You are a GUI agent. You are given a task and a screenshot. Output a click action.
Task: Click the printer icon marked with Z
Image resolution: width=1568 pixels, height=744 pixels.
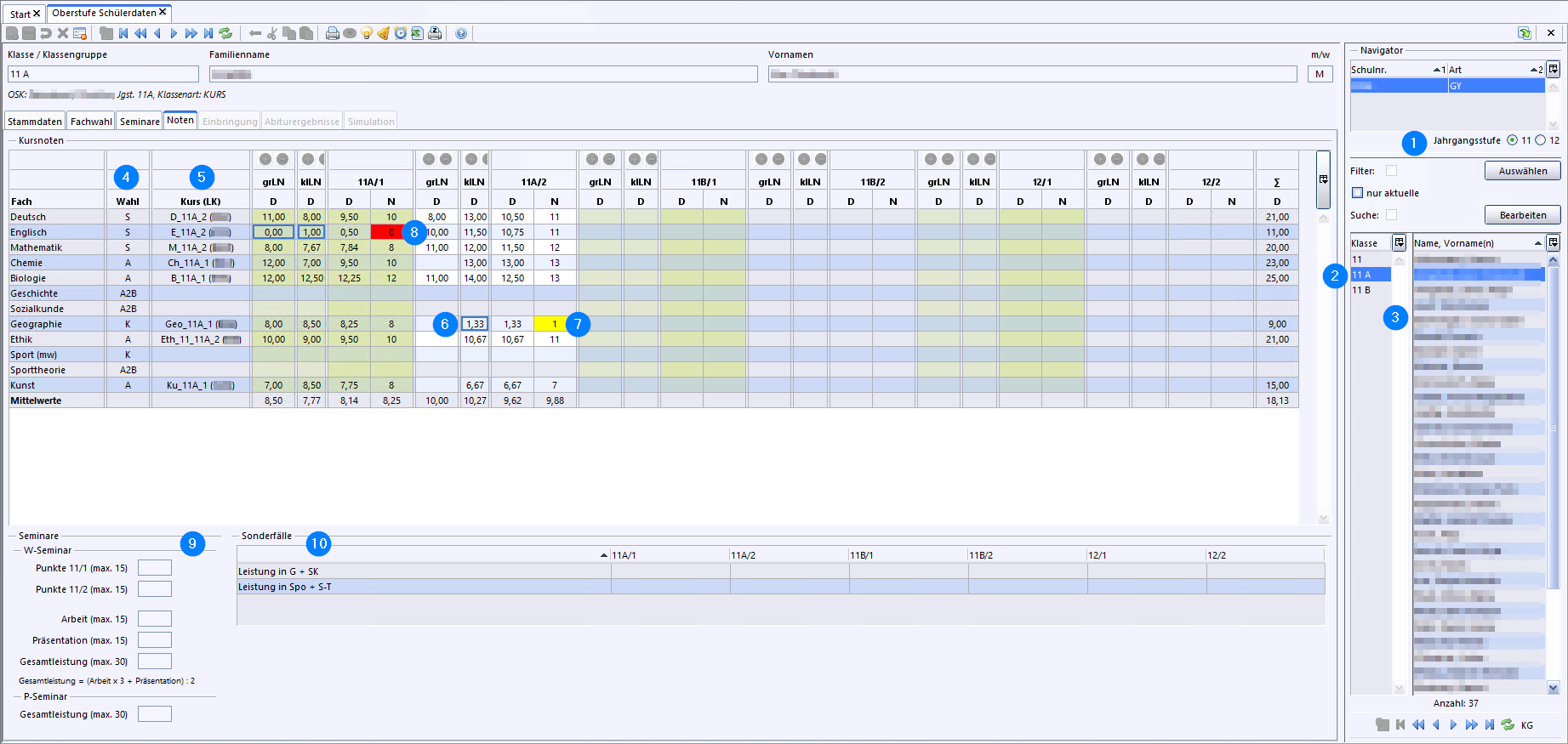pos(435,33)
